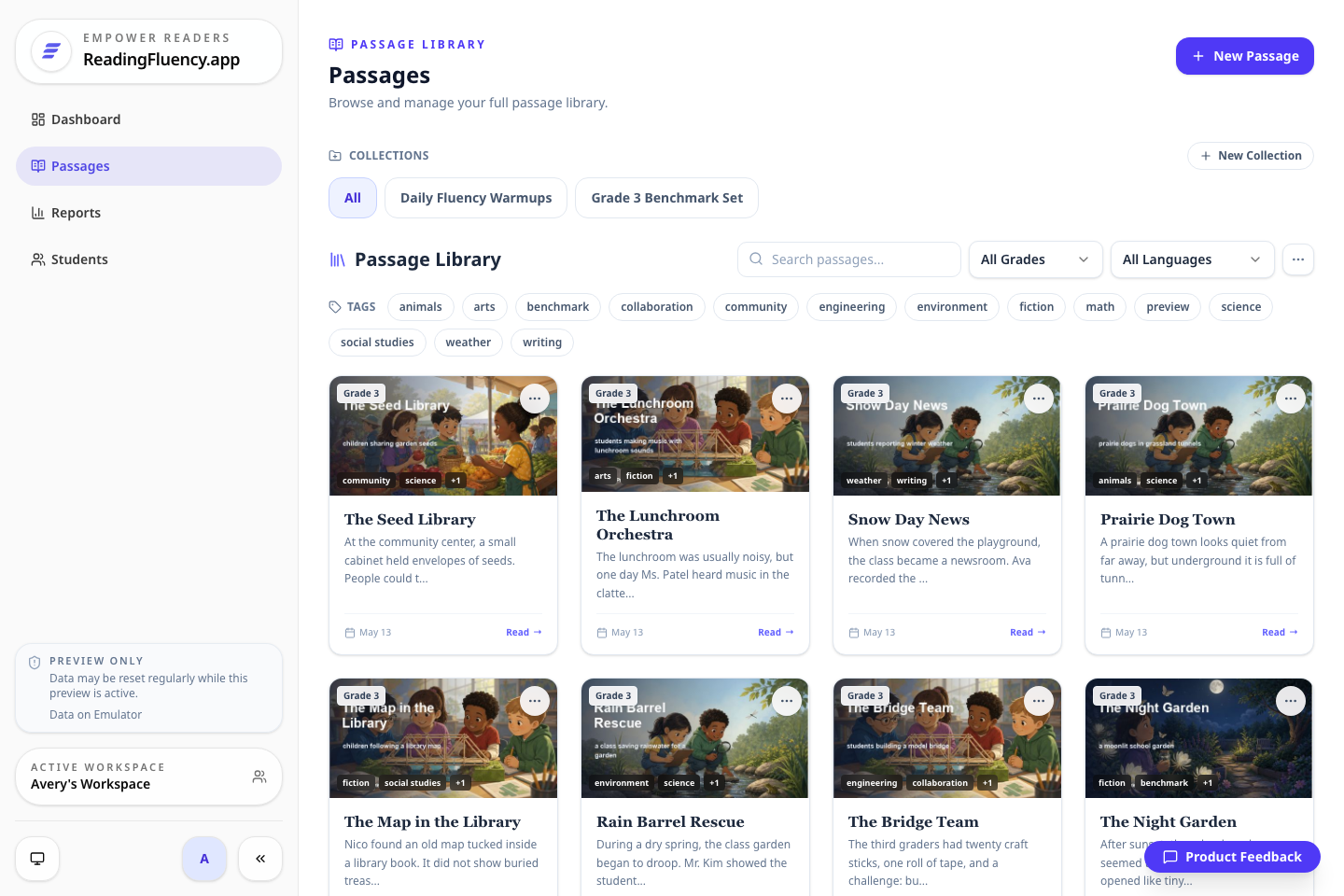Open the Prairie Dog Town cover image

point(1199,436)
